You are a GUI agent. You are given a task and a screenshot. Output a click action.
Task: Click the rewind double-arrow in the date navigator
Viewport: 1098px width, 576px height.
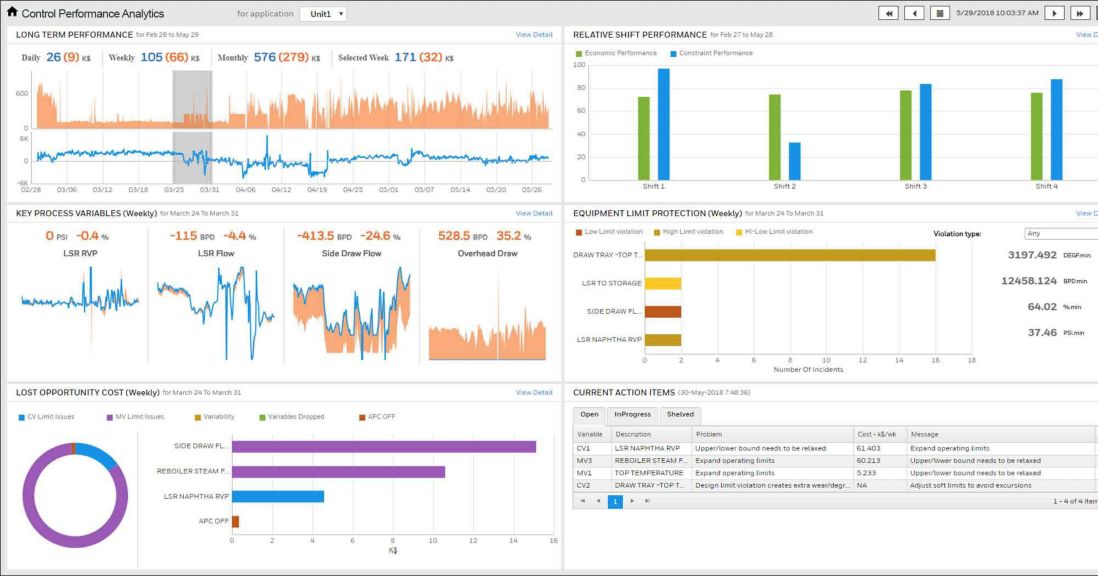(x=890, y=12)
